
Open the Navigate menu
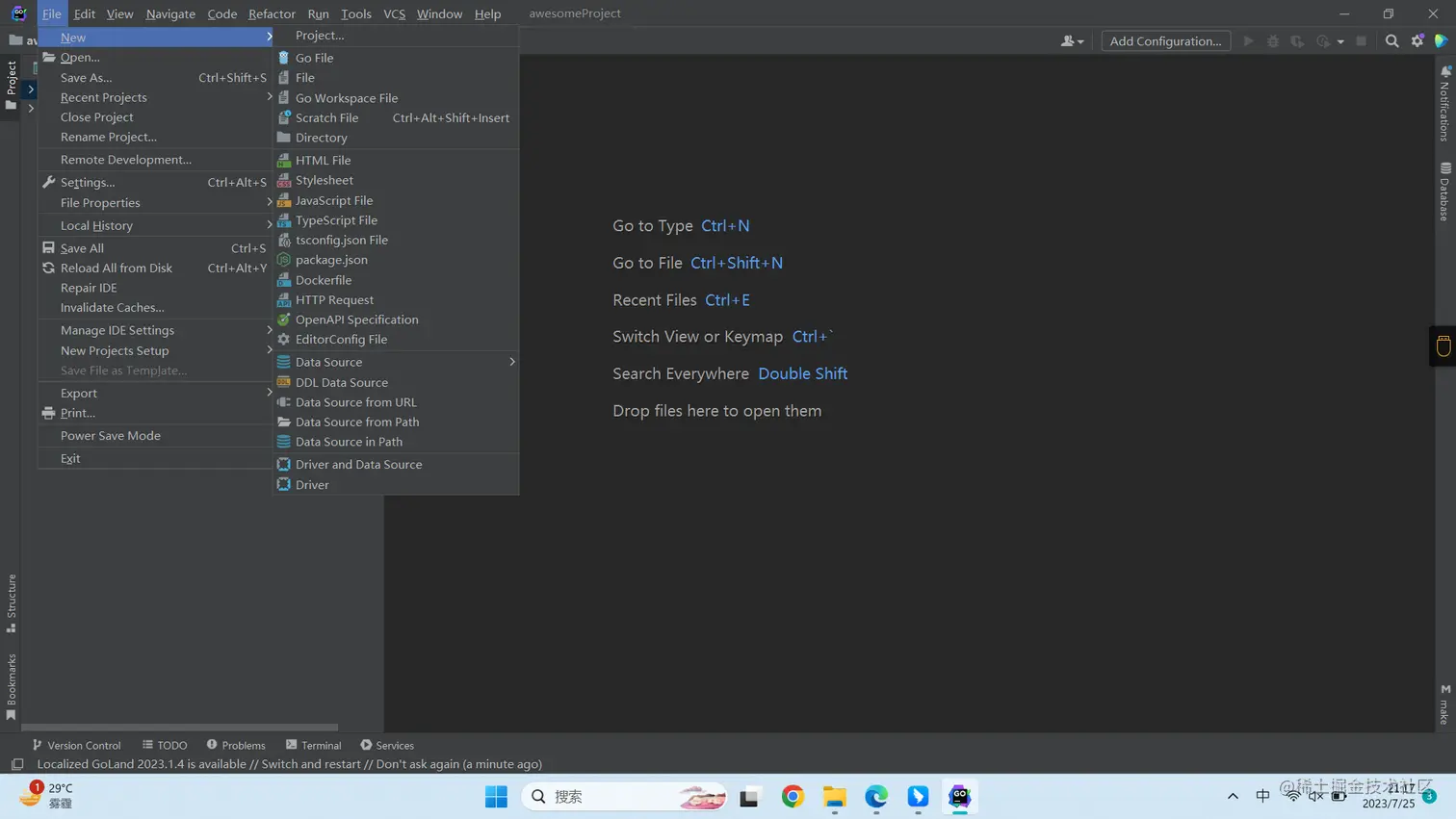170,13
